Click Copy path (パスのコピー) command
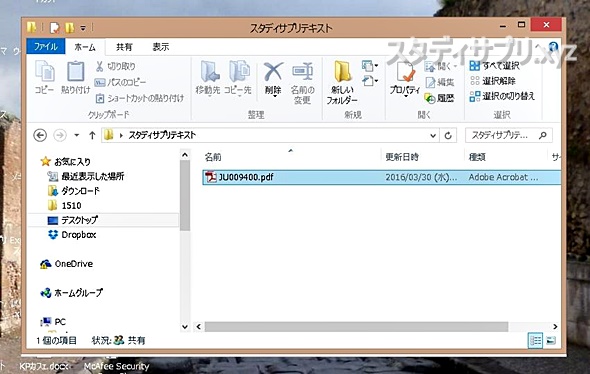This screenshot has height=374, width=590. pos(120,82)
